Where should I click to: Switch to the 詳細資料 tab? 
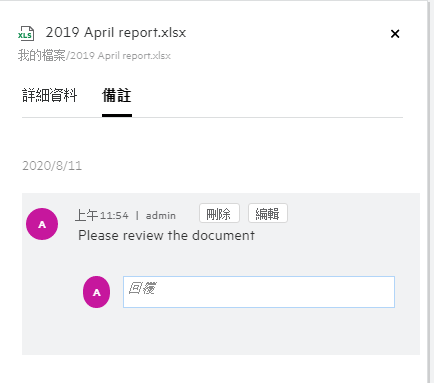(x=50, y=95)
